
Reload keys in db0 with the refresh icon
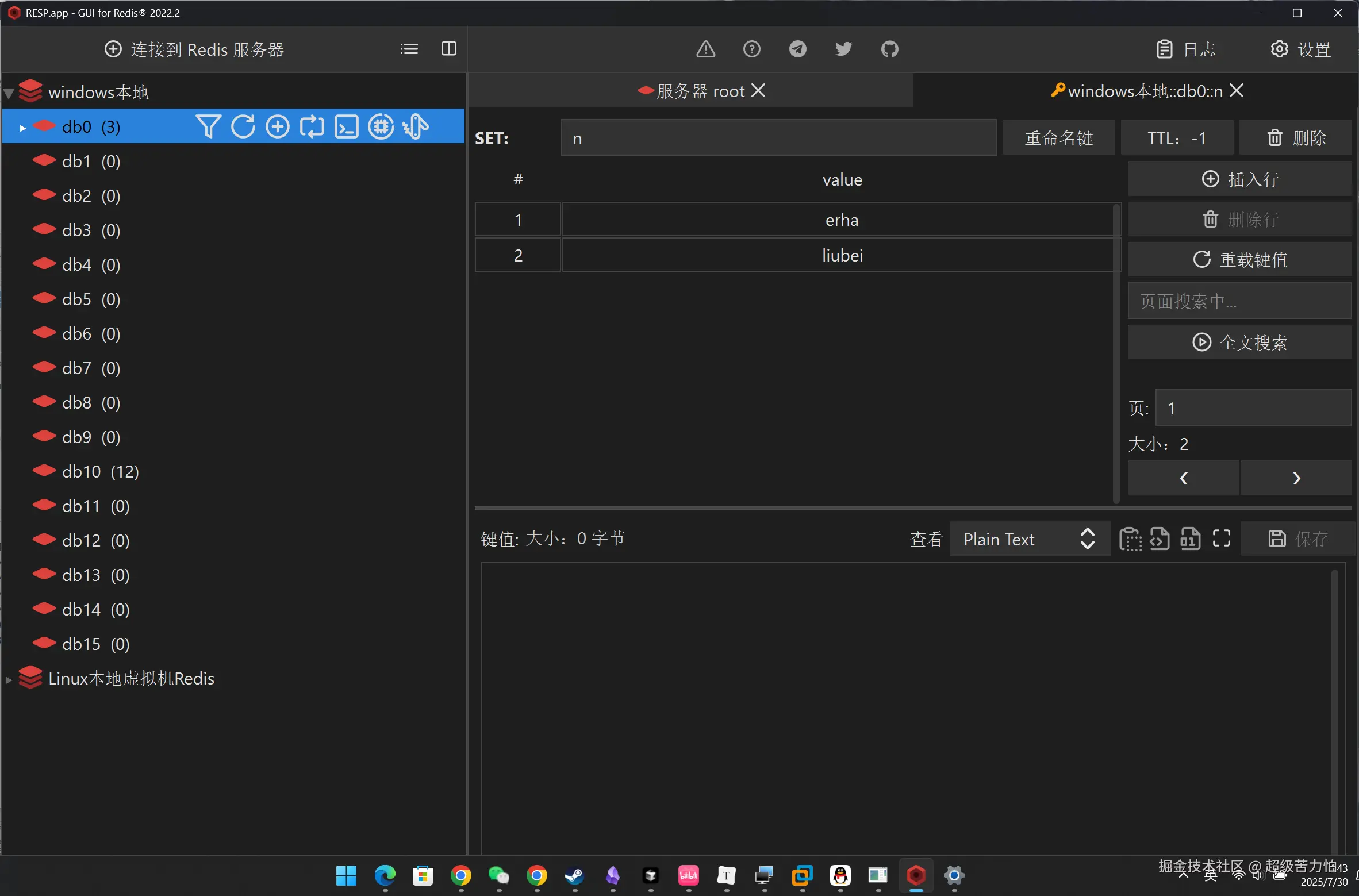(x=243, y=126)
